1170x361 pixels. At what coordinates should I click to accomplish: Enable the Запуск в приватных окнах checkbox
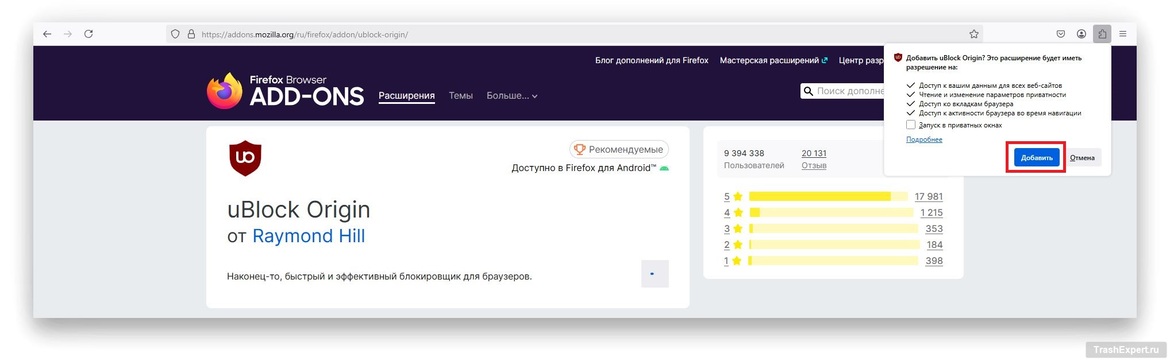(910, 125)
